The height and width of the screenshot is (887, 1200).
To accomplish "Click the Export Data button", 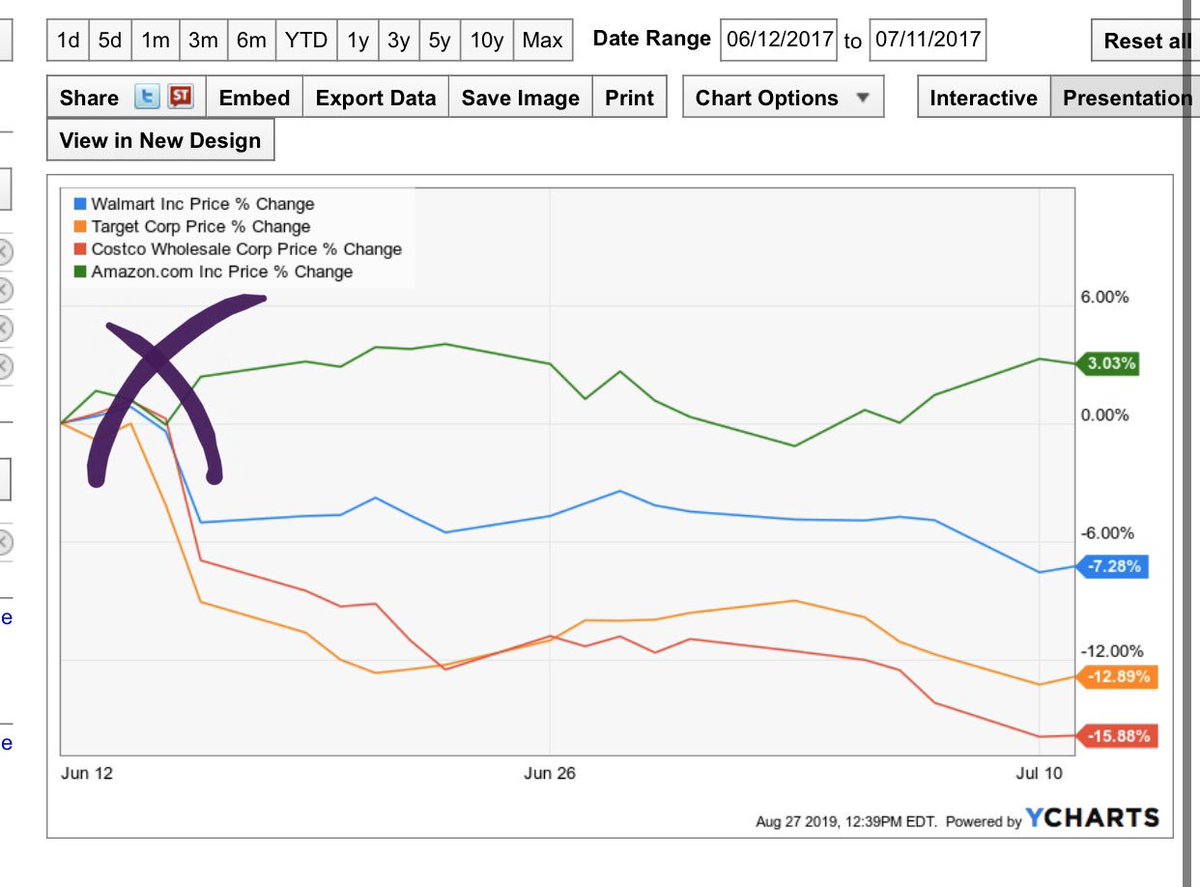I will coord(376,98).
